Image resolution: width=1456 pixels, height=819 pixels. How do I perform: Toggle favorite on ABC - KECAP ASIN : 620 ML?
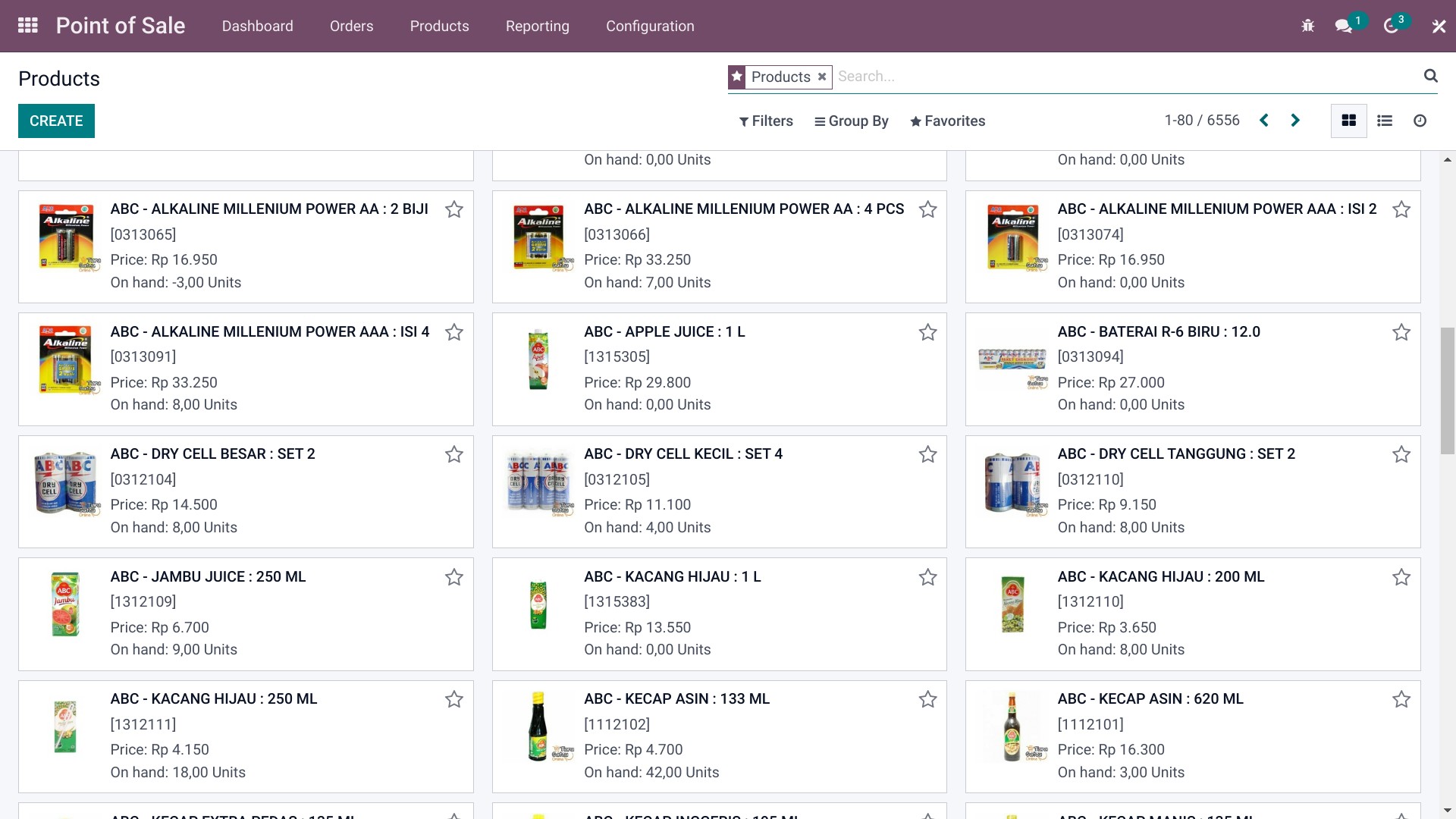1401,699
